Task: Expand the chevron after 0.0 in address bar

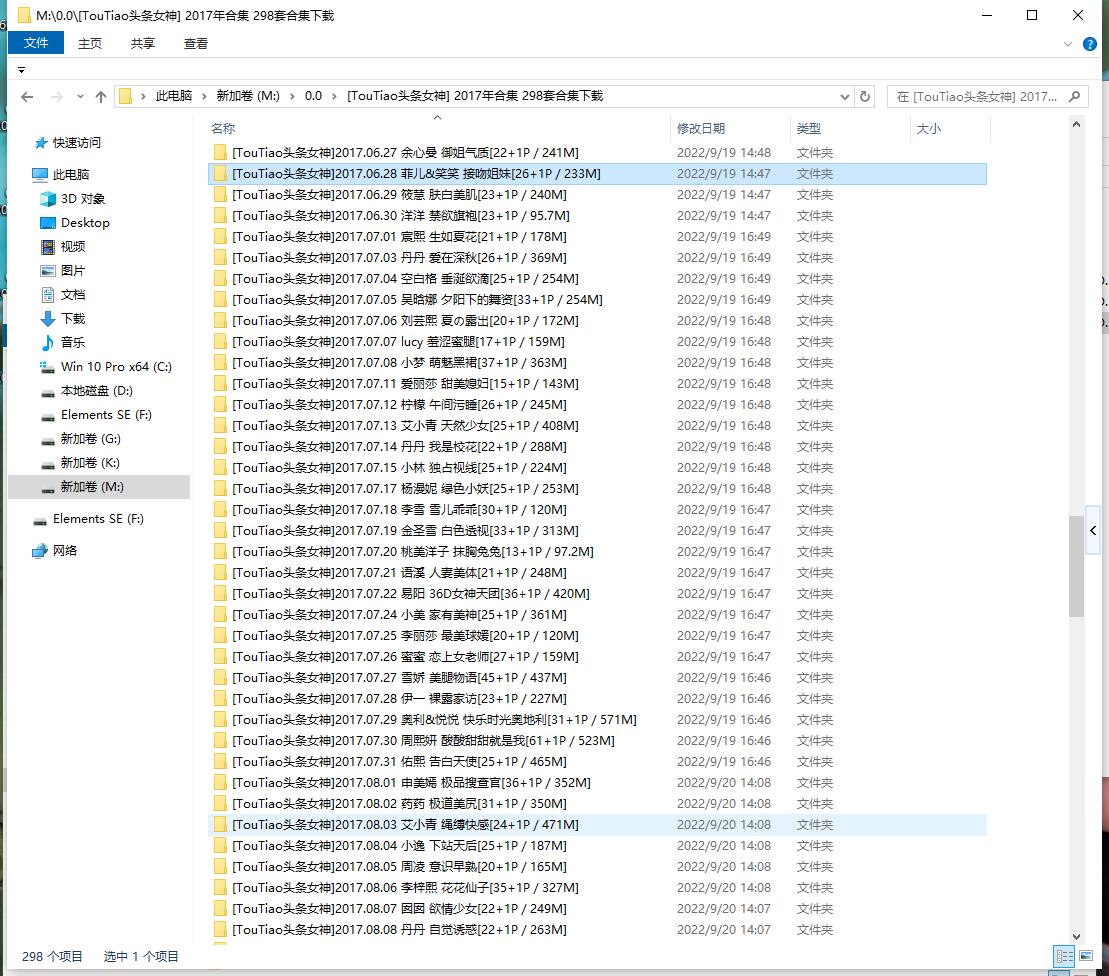Action: coord(335,96)
